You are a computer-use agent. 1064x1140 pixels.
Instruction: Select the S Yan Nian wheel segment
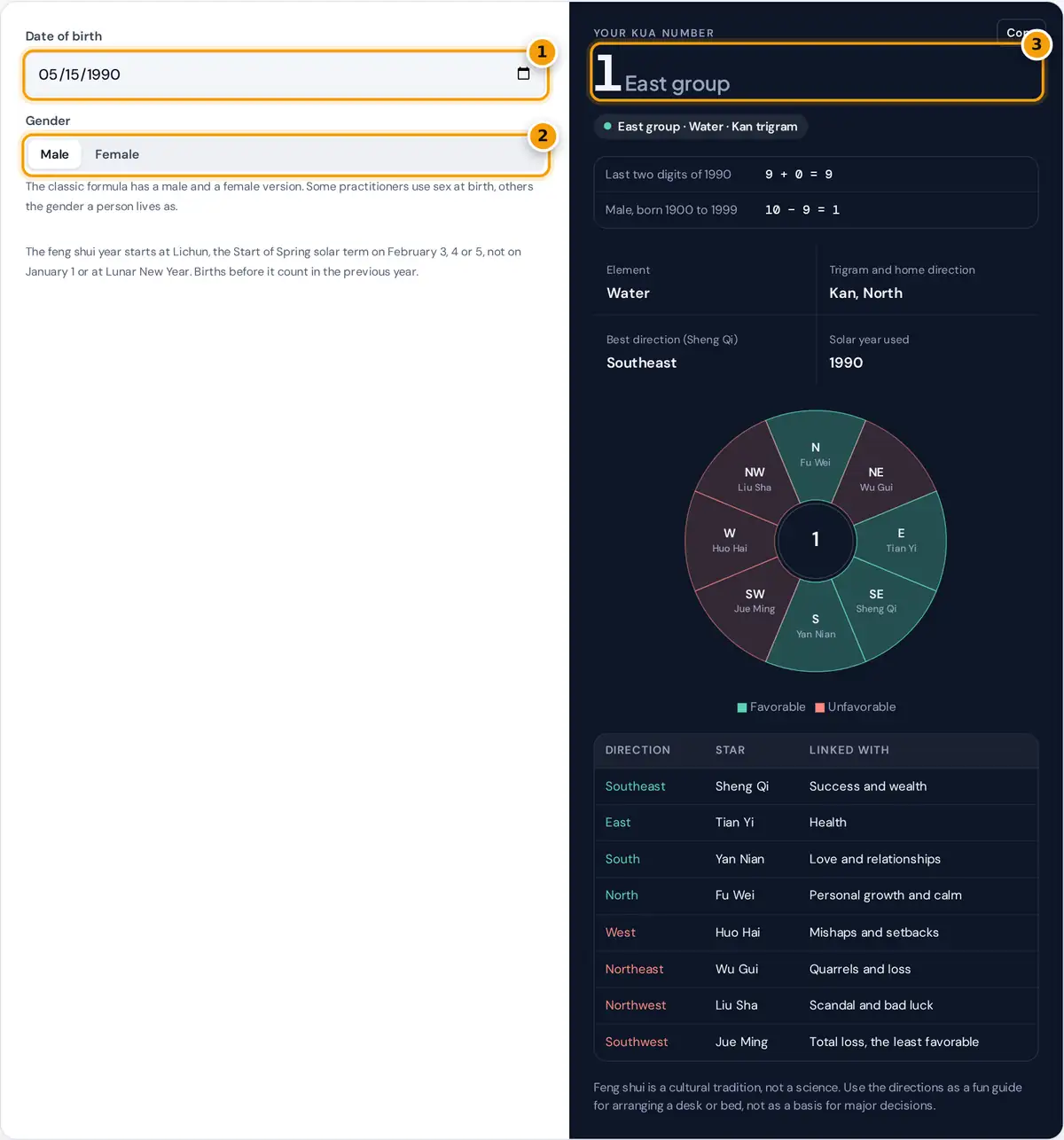[x=816, y=626]
